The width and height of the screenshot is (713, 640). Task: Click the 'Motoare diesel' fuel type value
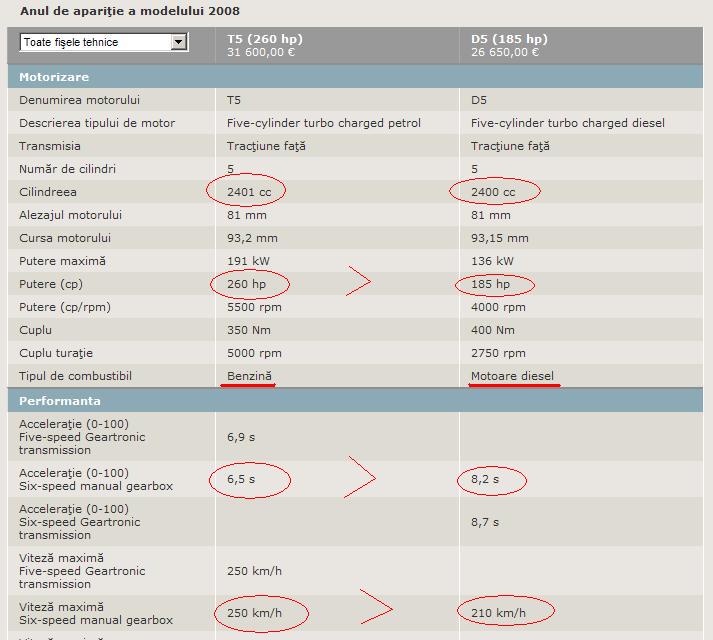[x=512, y=376]
